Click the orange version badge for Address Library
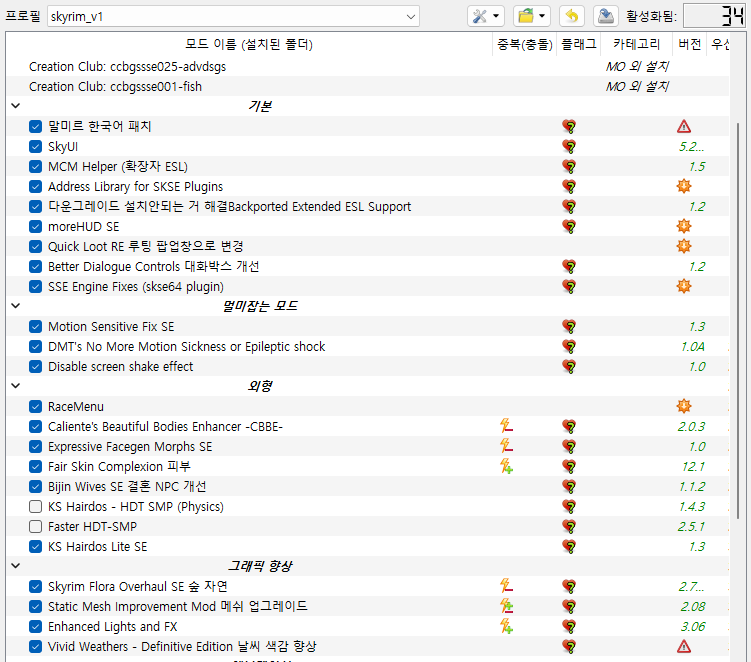751x662 pixels. point(684,186)
